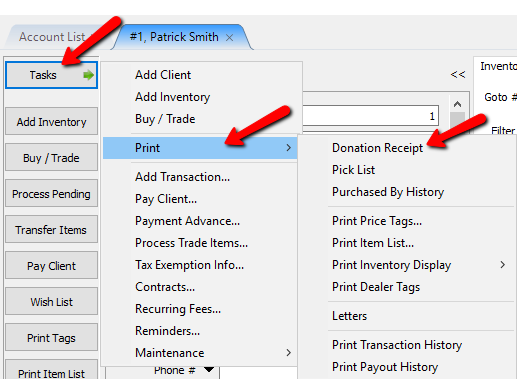
Task: Expand the Maintenance submenu
Action: pos(200,353)
